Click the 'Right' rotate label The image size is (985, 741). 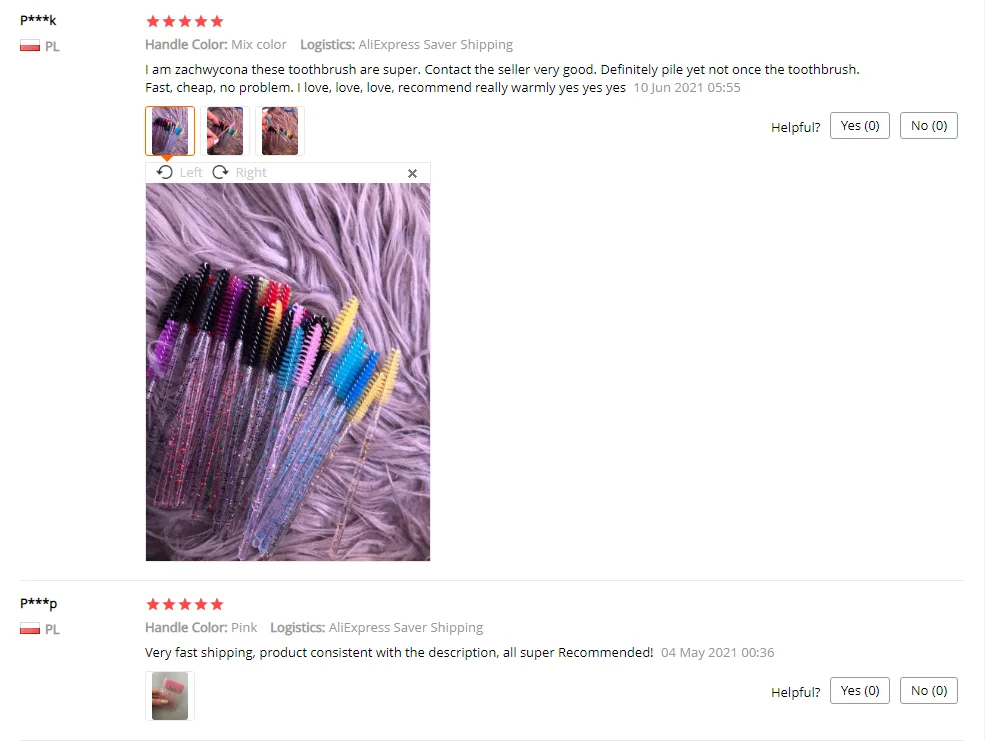[x=251, y=172]
